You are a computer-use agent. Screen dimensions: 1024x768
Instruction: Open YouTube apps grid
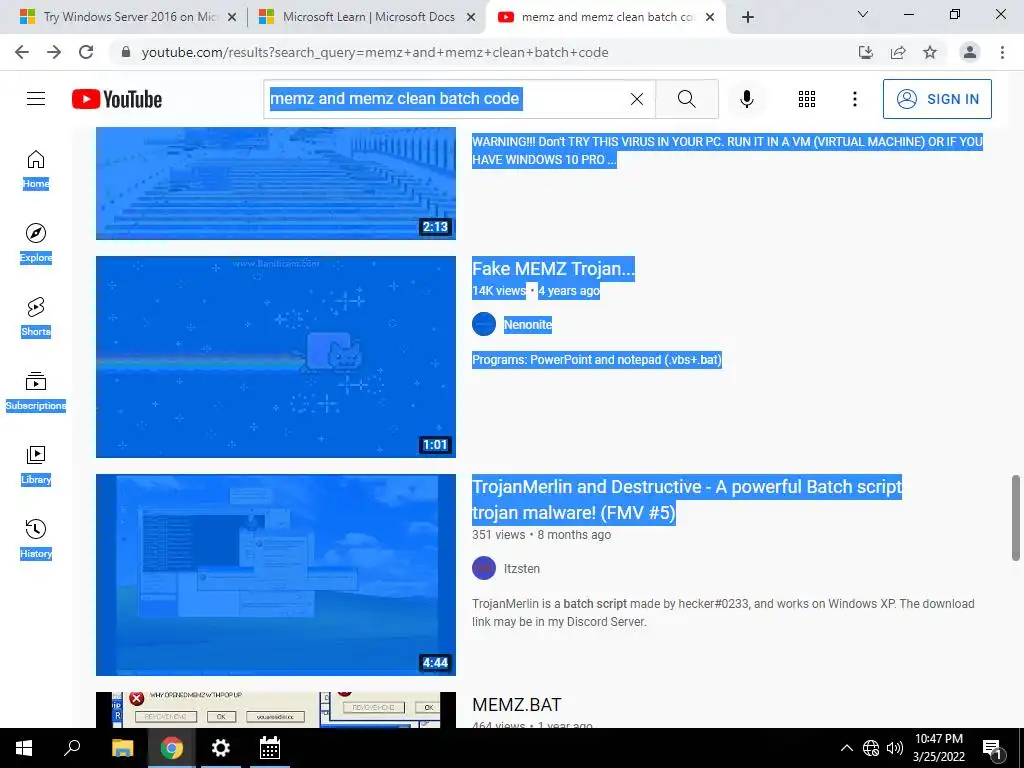tap(807, 99)
